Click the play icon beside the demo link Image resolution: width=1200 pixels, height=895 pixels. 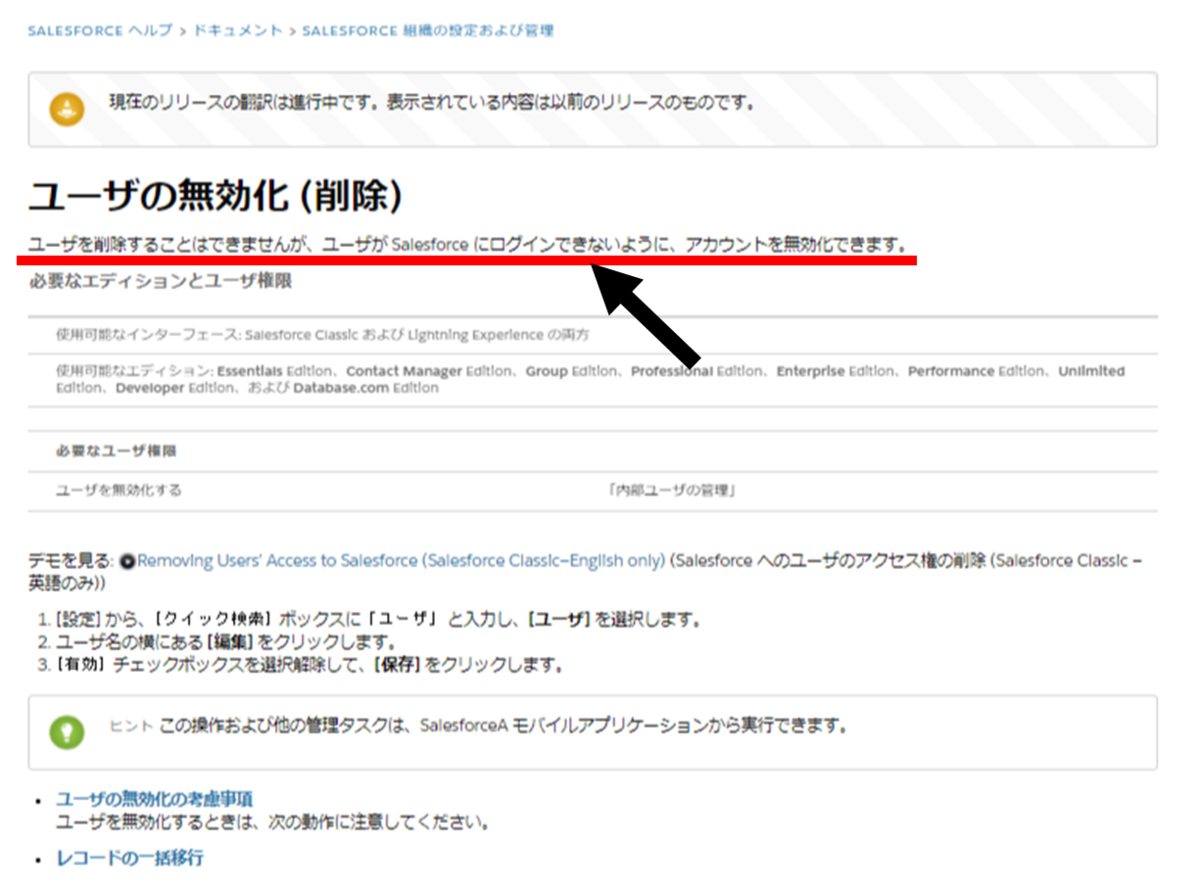(x=127, y=561)
